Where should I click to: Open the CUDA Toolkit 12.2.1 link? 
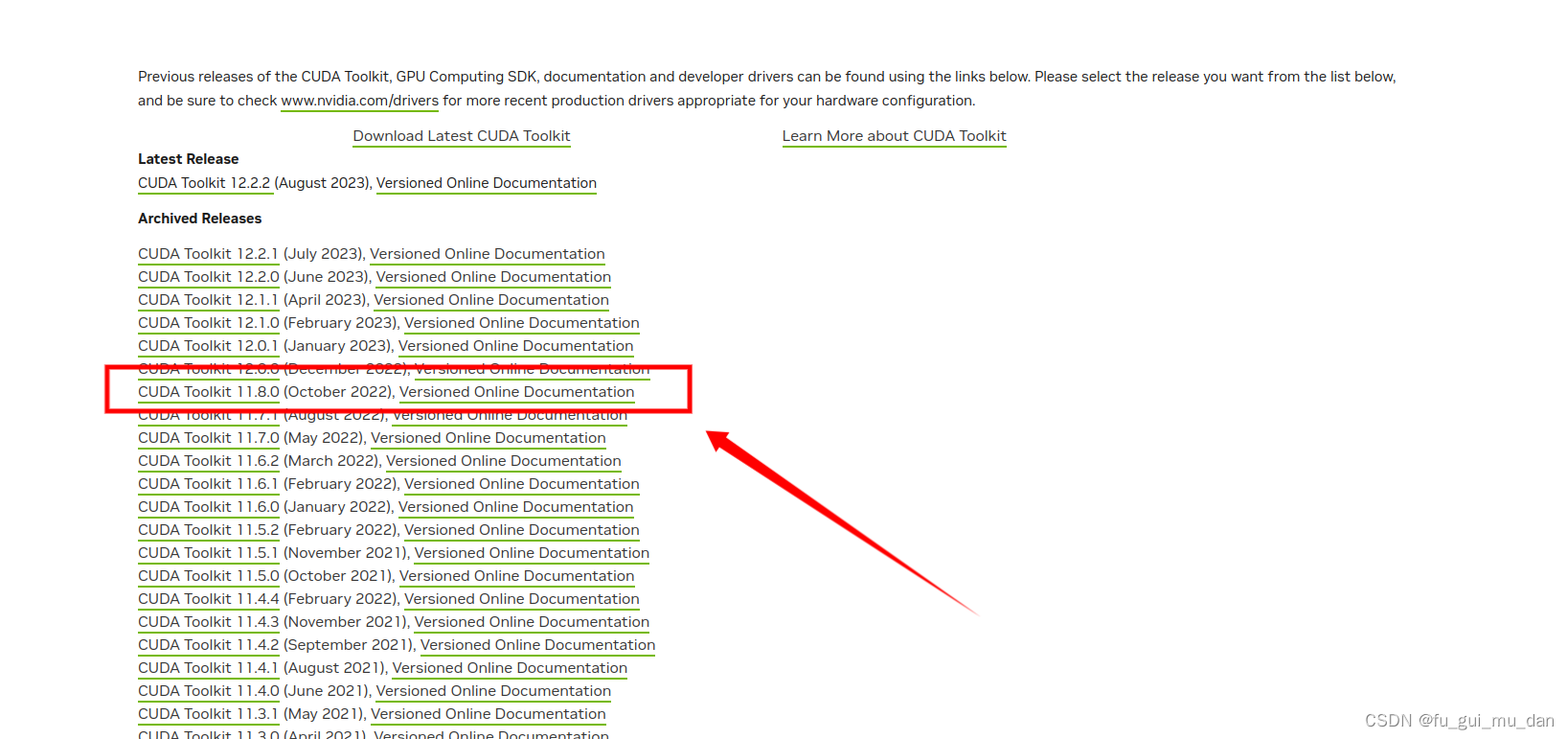[208, 254]
